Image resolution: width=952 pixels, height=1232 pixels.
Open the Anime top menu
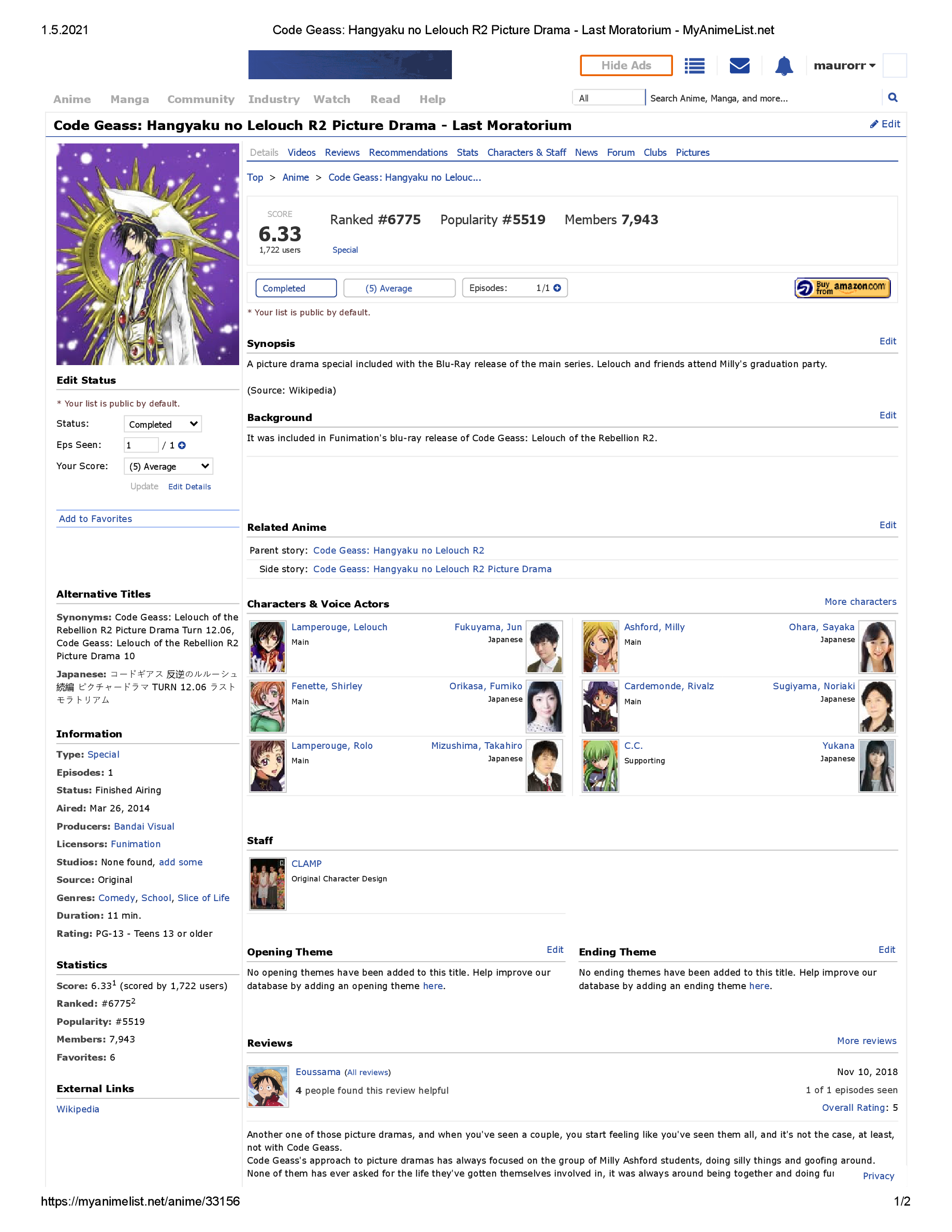click(x=71, y=99)
